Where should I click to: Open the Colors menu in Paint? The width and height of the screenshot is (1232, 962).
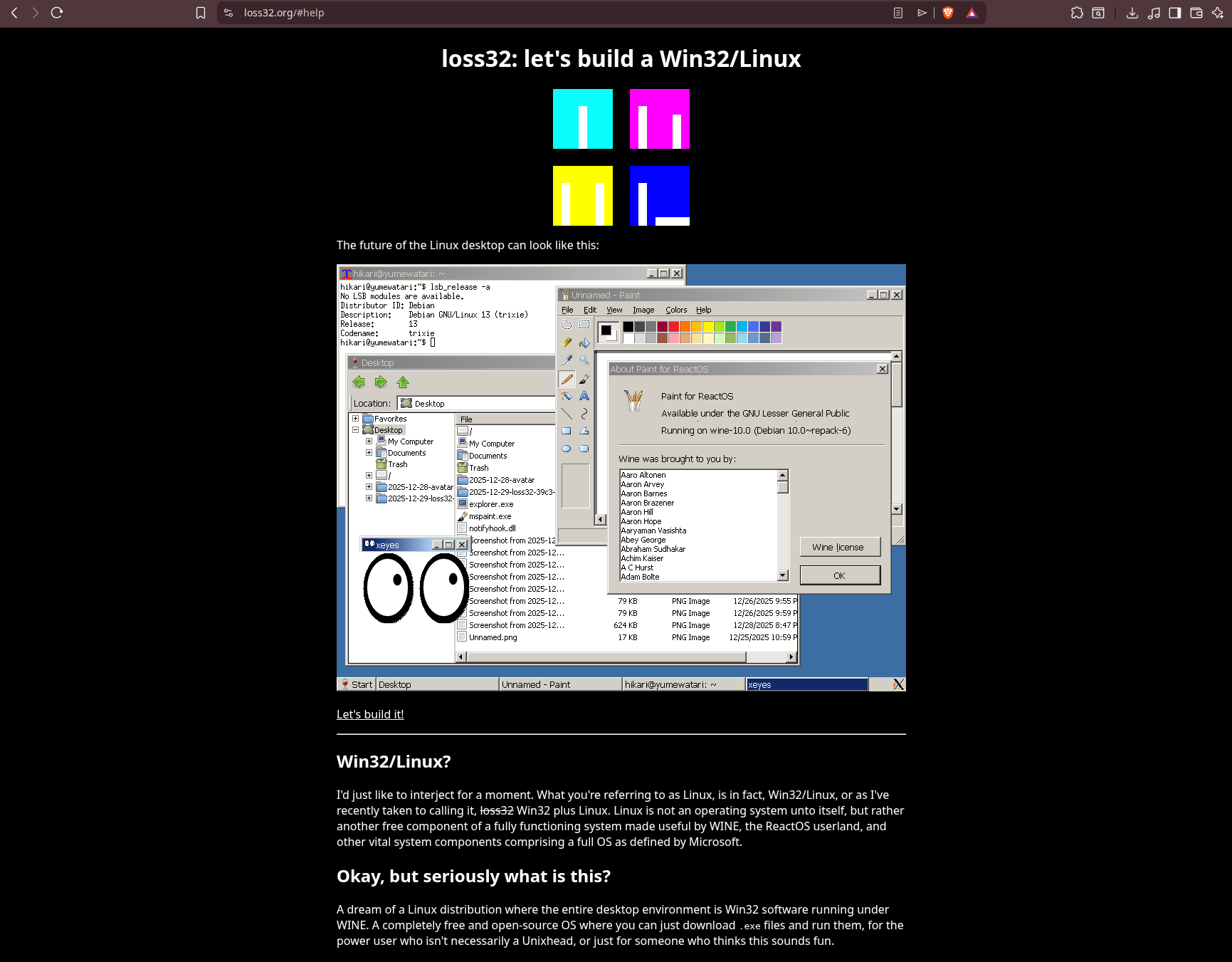point(676,310)
